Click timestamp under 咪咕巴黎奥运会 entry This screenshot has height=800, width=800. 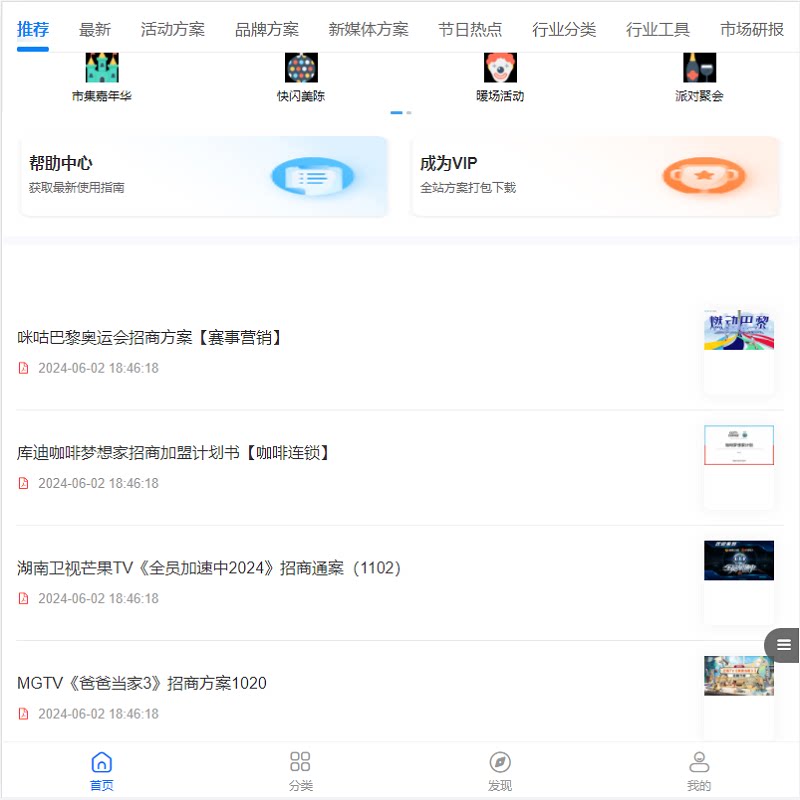pyautogui.click(x=98, y=368)
